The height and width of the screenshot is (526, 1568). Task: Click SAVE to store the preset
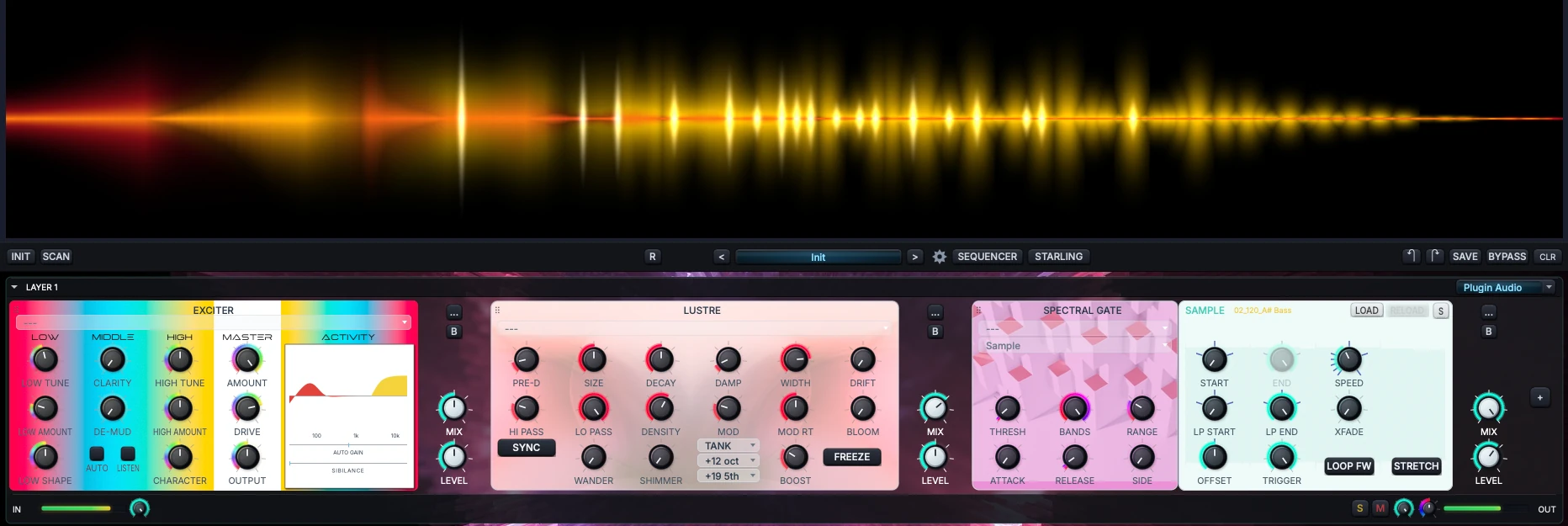click(x=1465, y=257)
